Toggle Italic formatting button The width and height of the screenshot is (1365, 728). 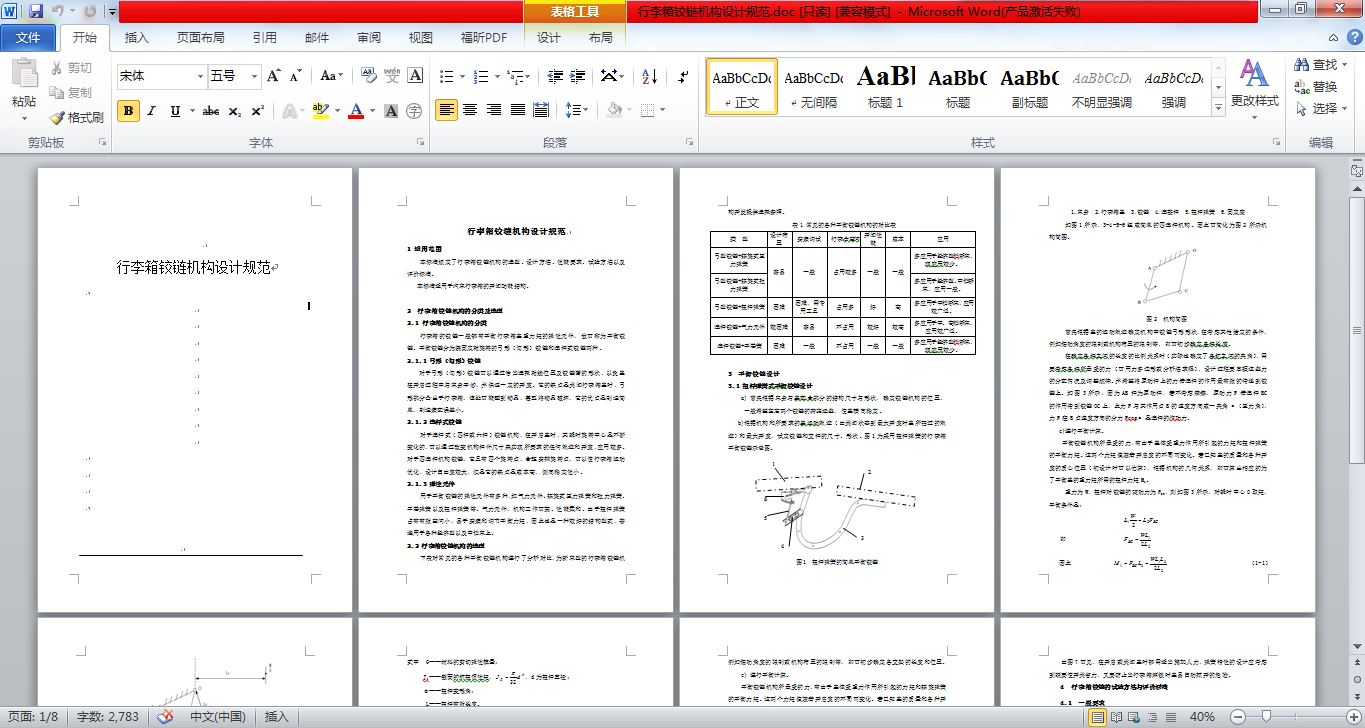pyautogui.click(x=152, y=111)
